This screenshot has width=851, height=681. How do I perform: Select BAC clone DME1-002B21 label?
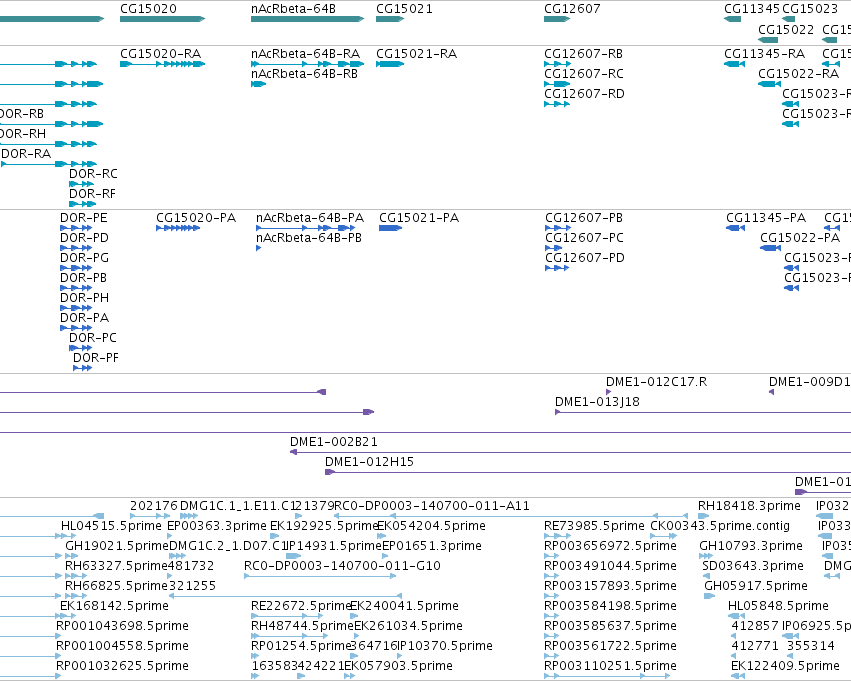(334, 442)
